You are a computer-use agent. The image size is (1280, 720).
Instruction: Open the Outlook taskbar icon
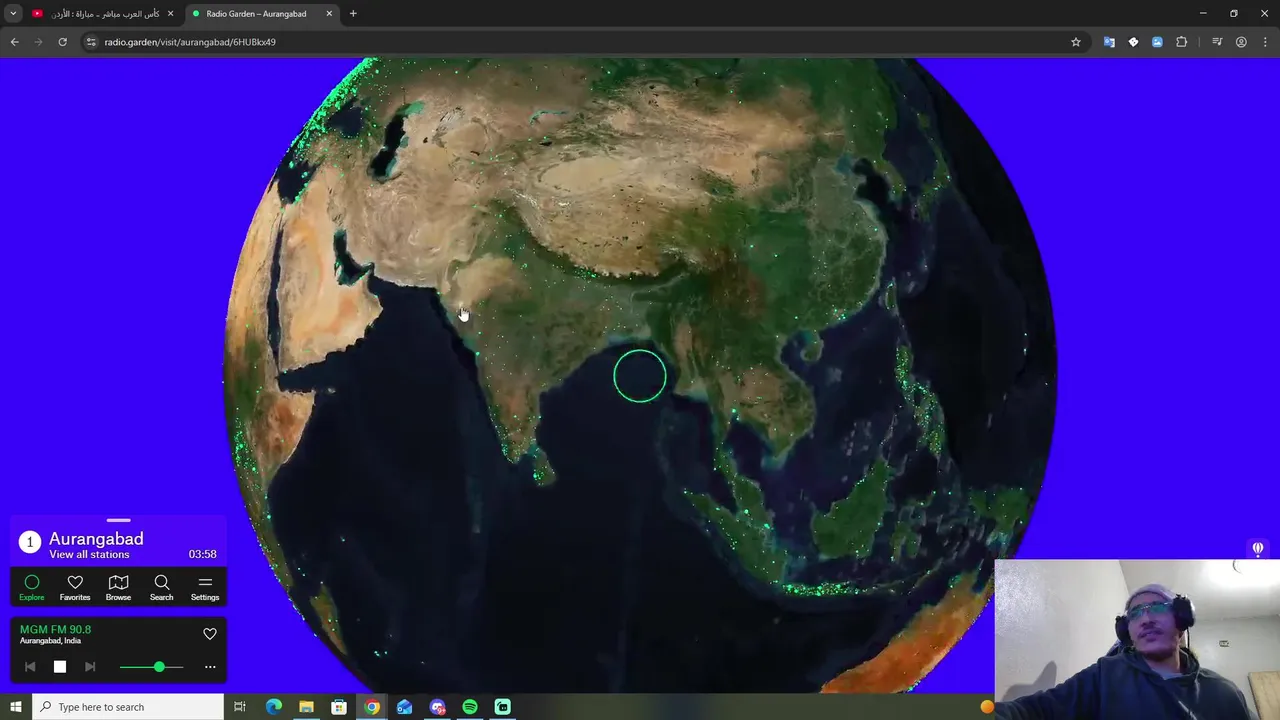(x=404, y=707)
